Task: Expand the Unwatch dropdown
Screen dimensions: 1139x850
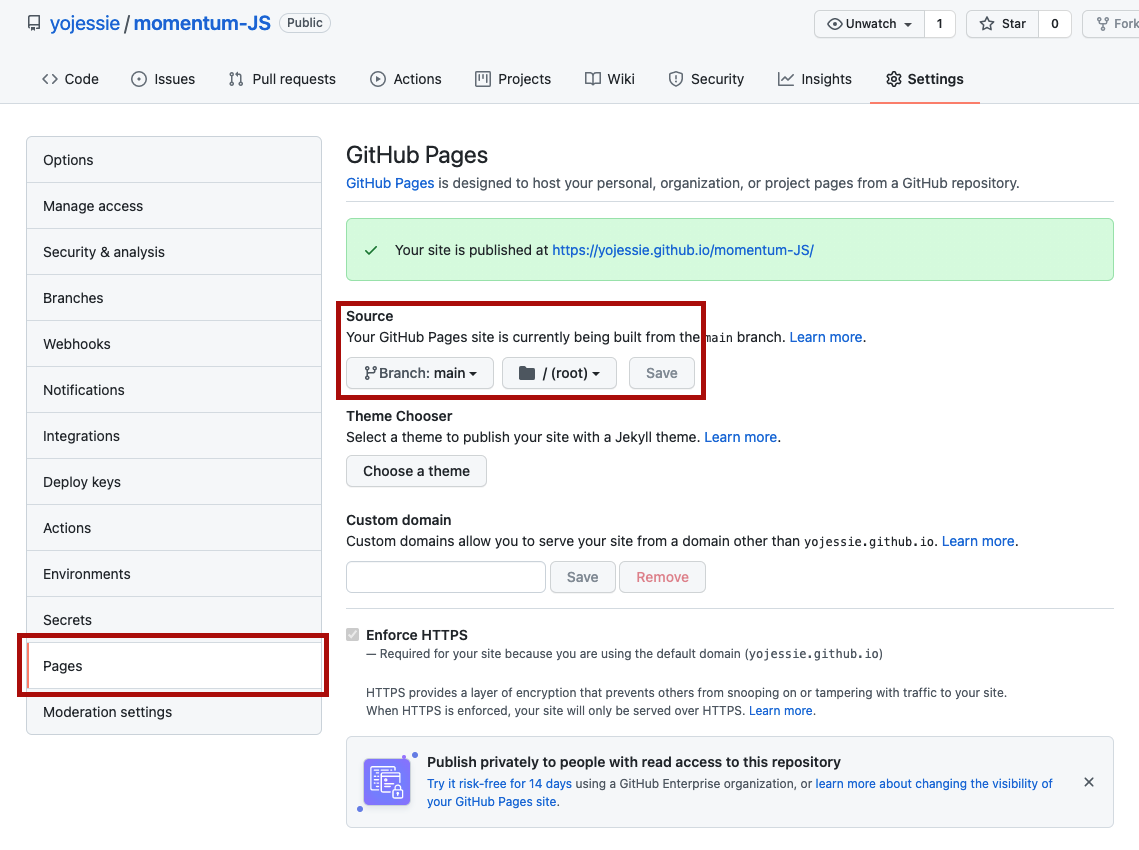Action: pos(870,24)
